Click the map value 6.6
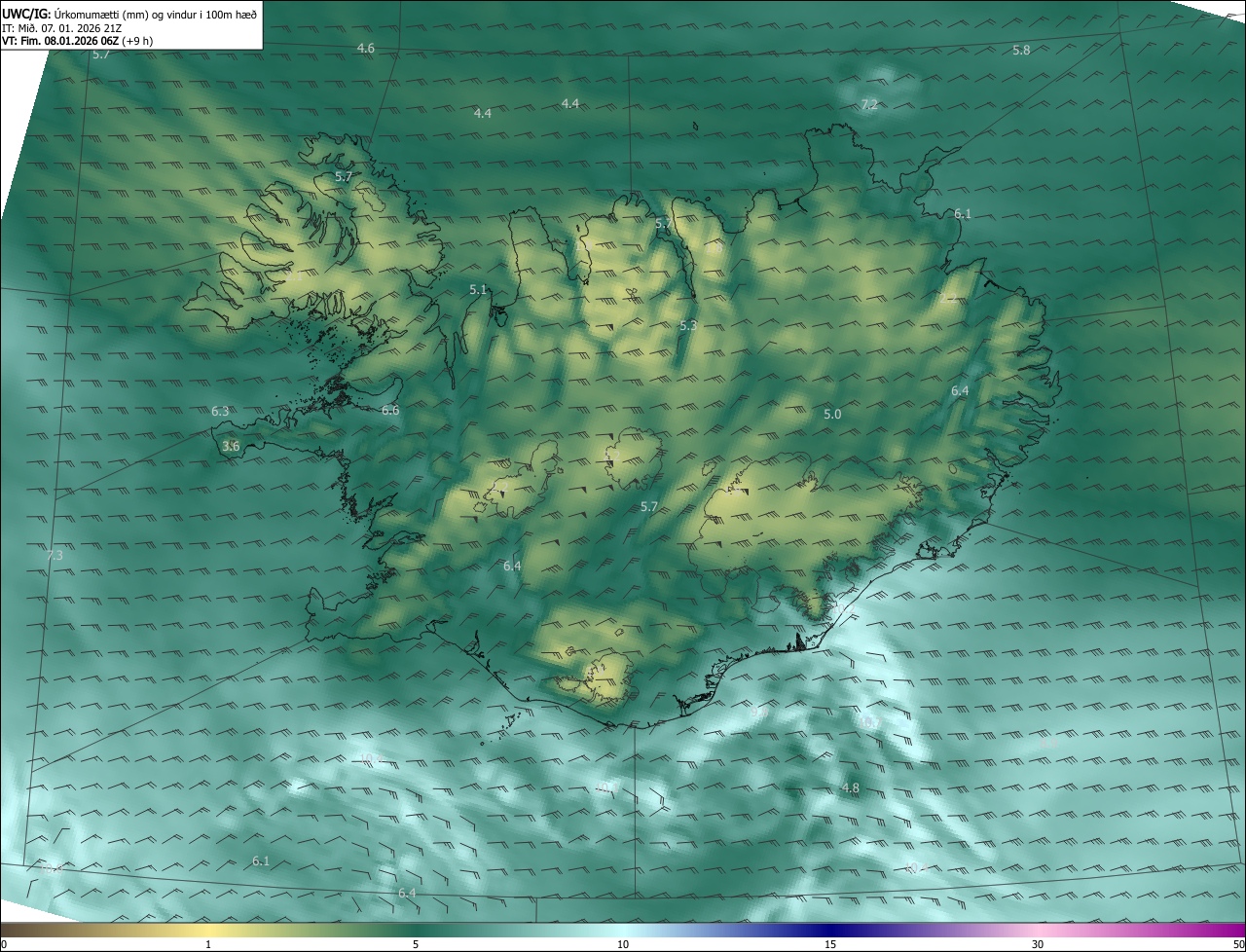1246x952 pixels. (x=390, y=410)
